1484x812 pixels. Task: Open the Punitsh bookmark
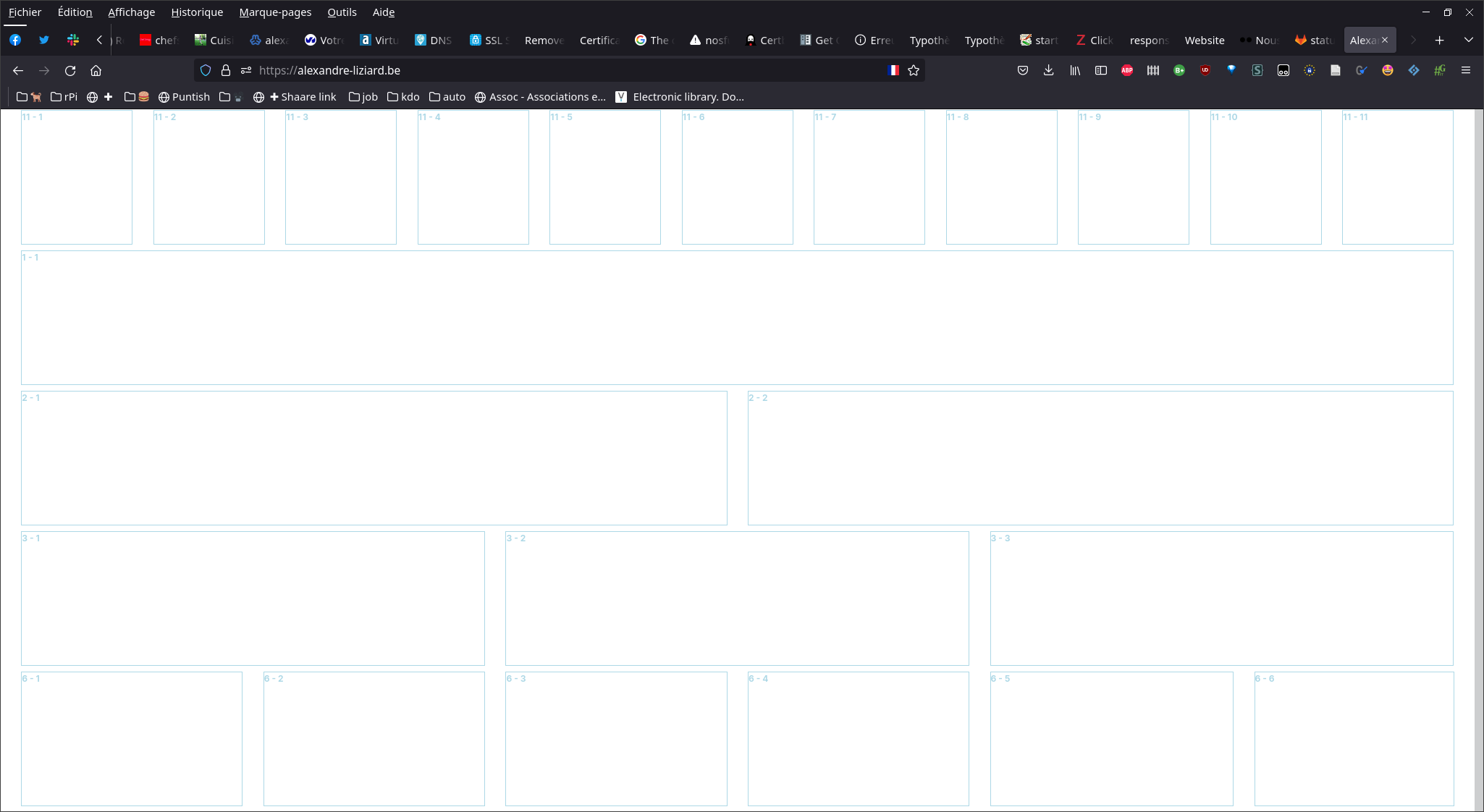tap(184, 97)
